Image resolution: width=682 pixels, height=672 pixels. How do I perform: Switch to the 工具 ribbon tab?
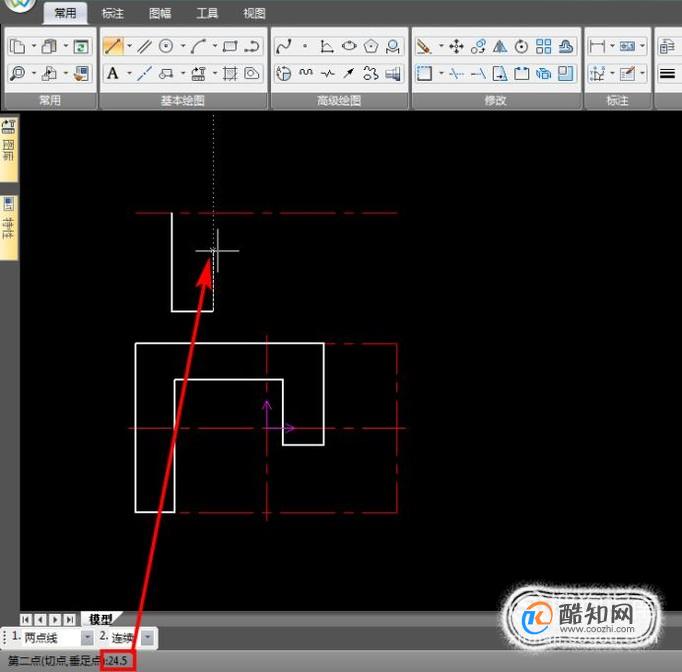click(207, 13)
